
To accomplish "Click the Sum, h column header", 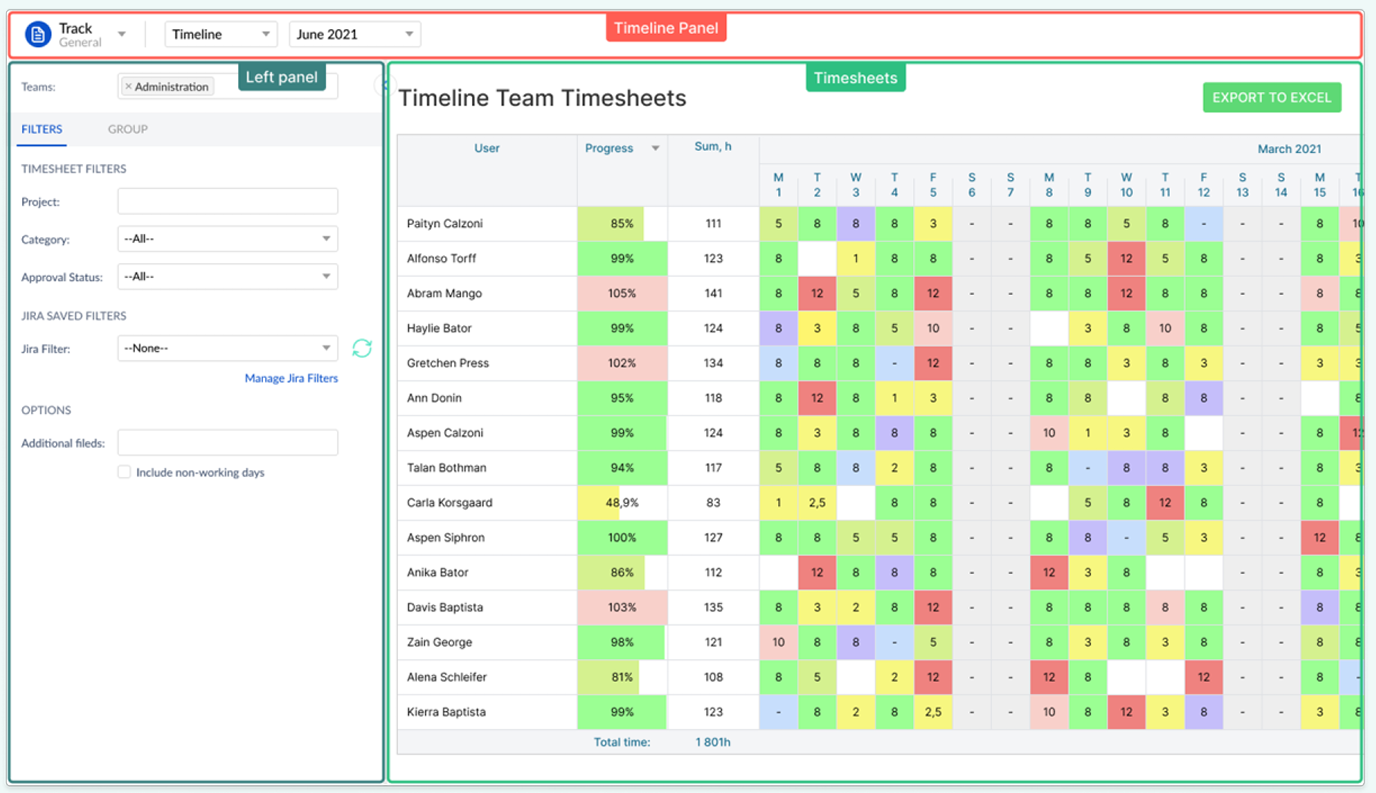I will [713, 147].
